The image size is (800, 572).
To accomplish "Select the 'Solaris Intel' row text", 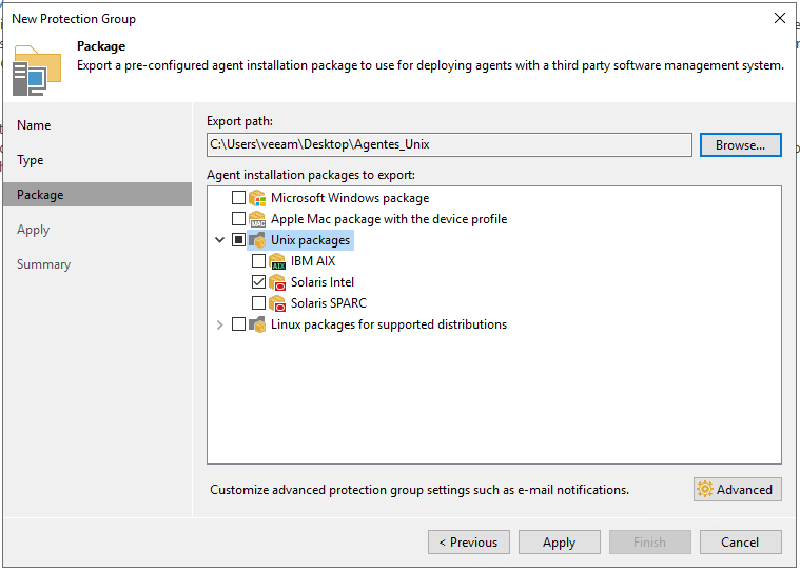I will pyautogui.click(x=322, y=282).
